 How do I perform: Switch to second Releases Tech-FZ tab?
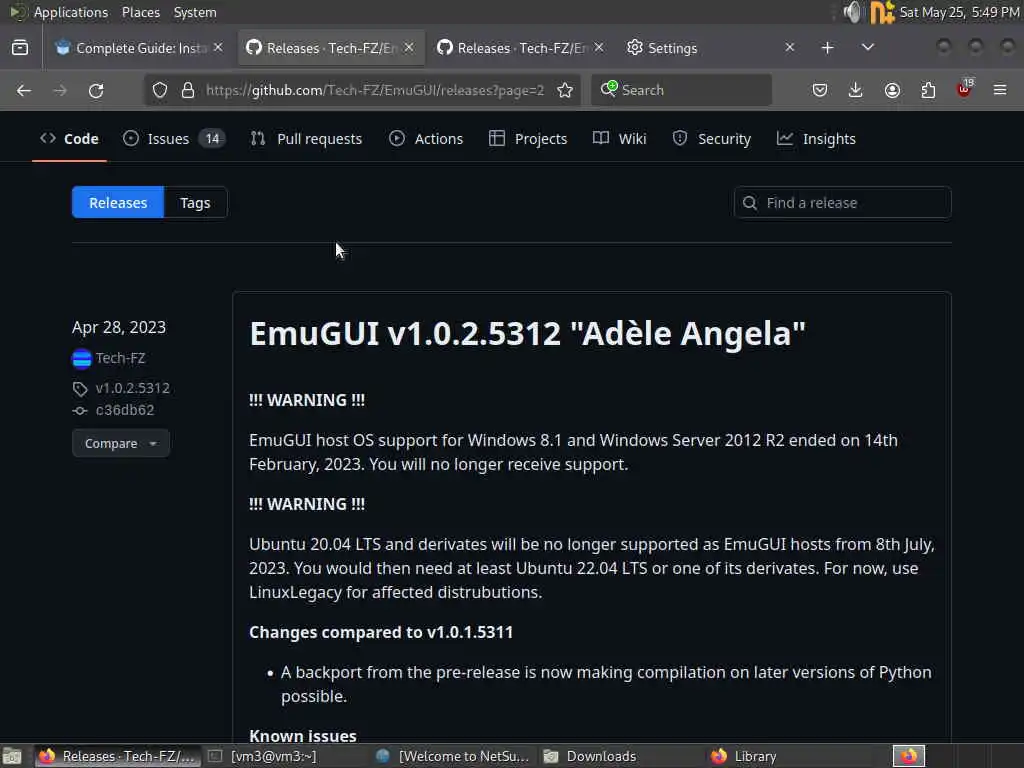(x=520, y=48)
